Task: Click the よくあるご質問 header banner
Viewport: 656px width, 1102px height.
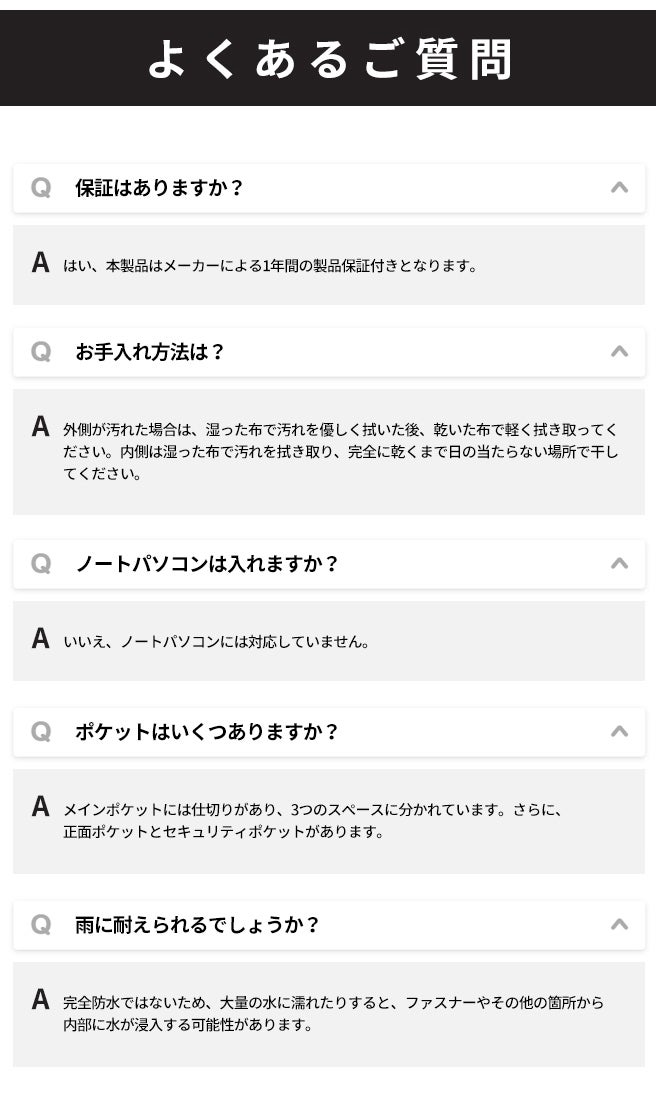Action: [328, 58]
